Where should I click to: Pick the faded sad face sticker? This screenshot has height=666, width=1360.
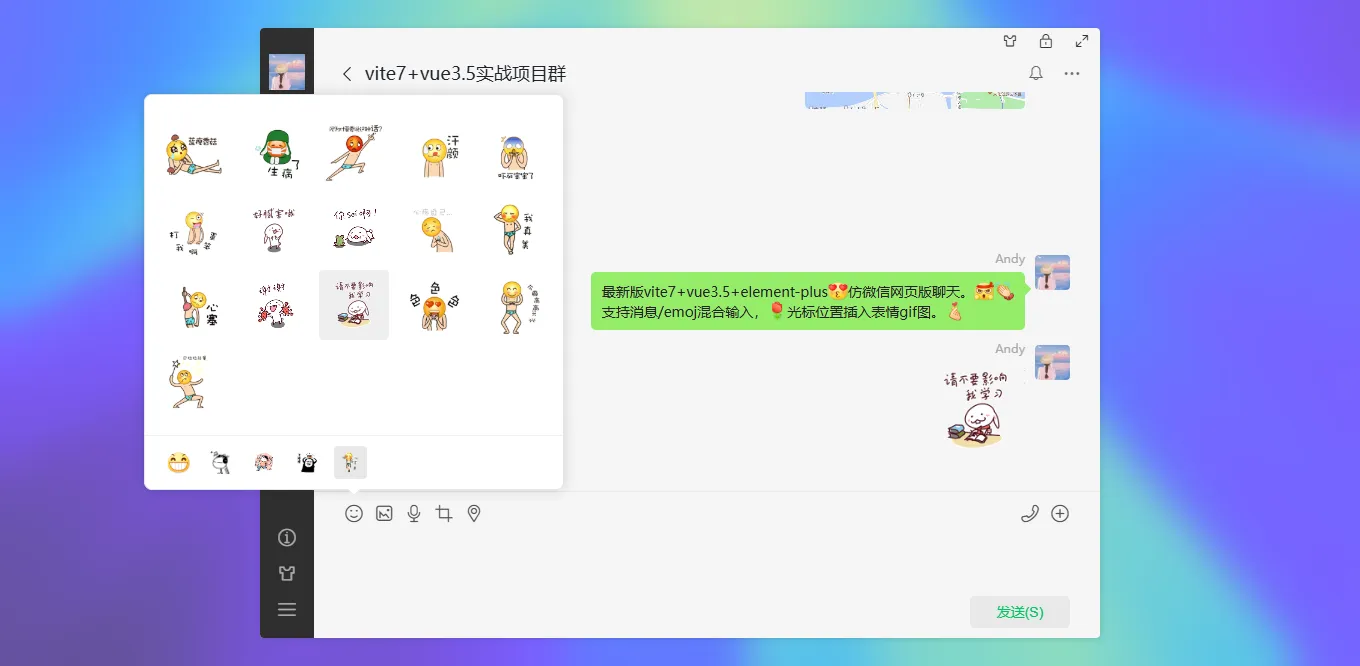[x=435, y=229]
